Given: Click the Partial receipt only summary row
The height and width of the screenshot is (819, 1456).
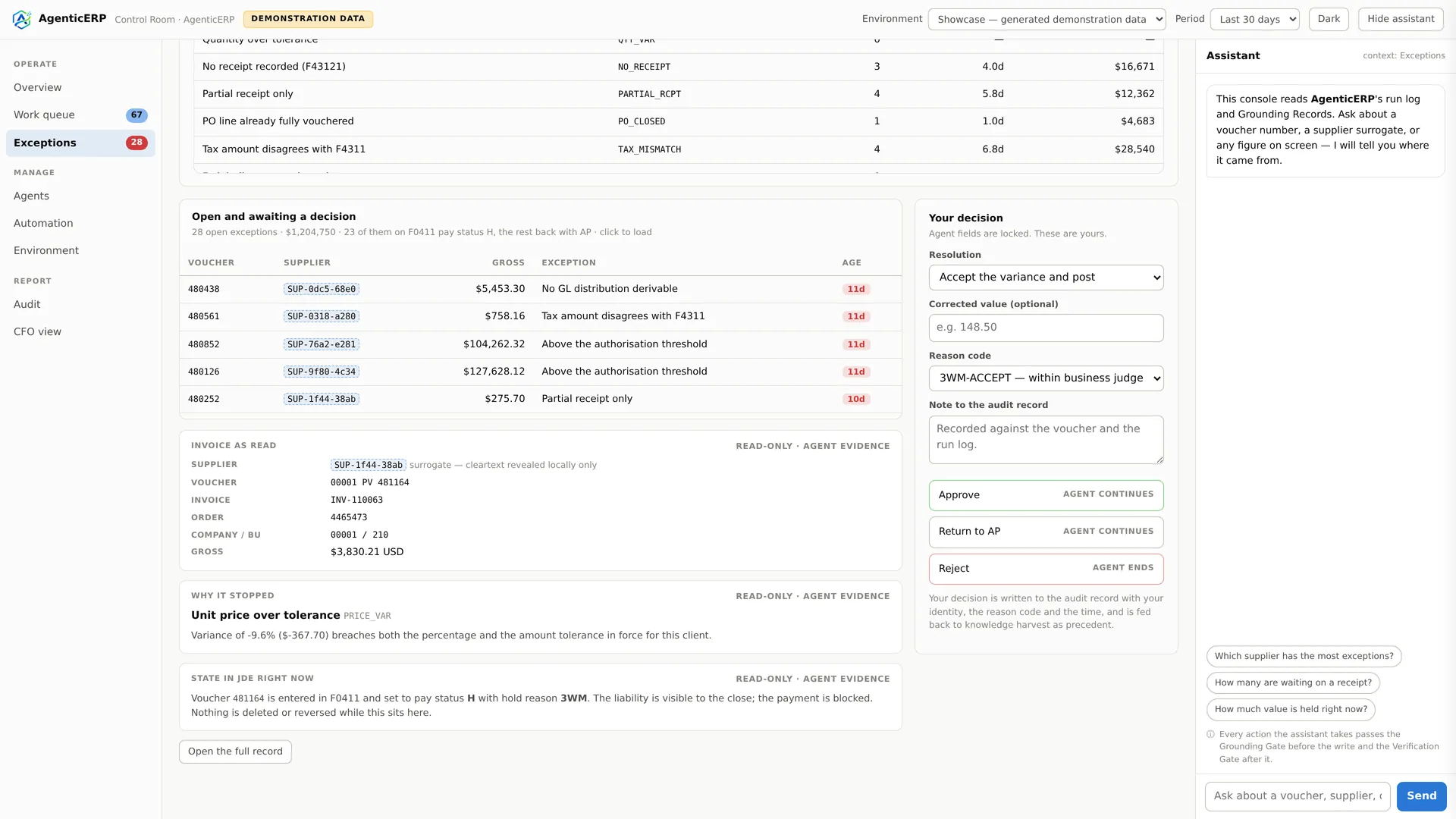Looking at the screenshot, I should tap(678, 94).
